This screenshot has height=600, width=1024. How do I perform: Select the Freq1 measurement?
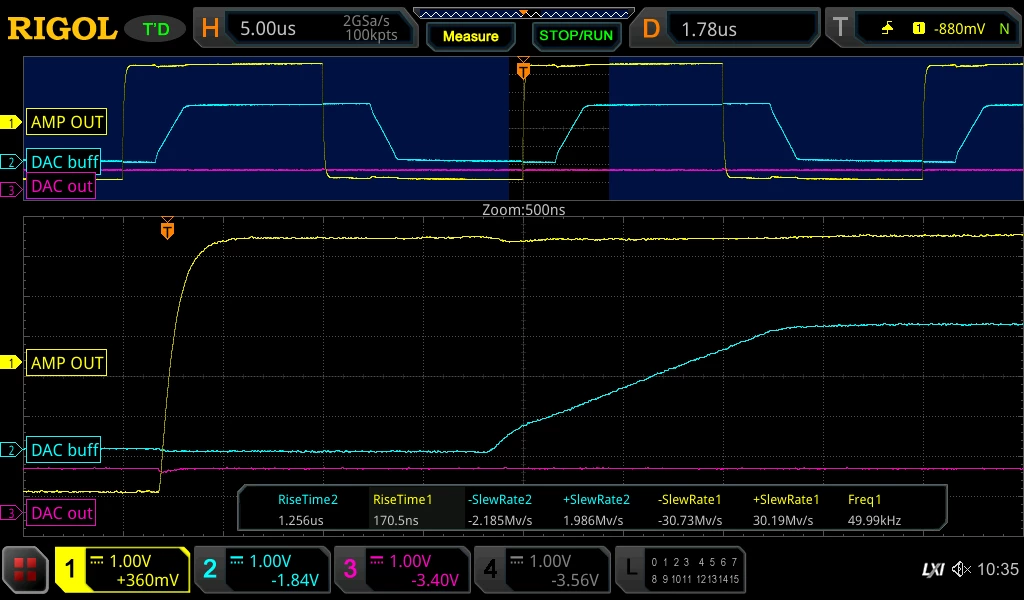pos(874,509)
